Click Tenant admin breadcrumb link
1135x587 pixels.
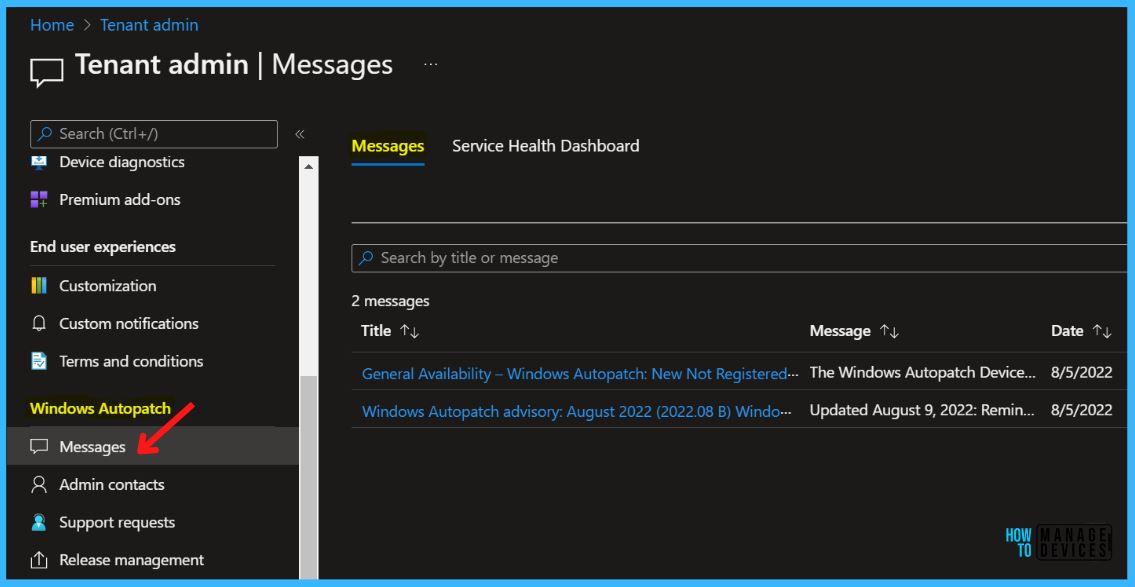[x=149, y=25]
